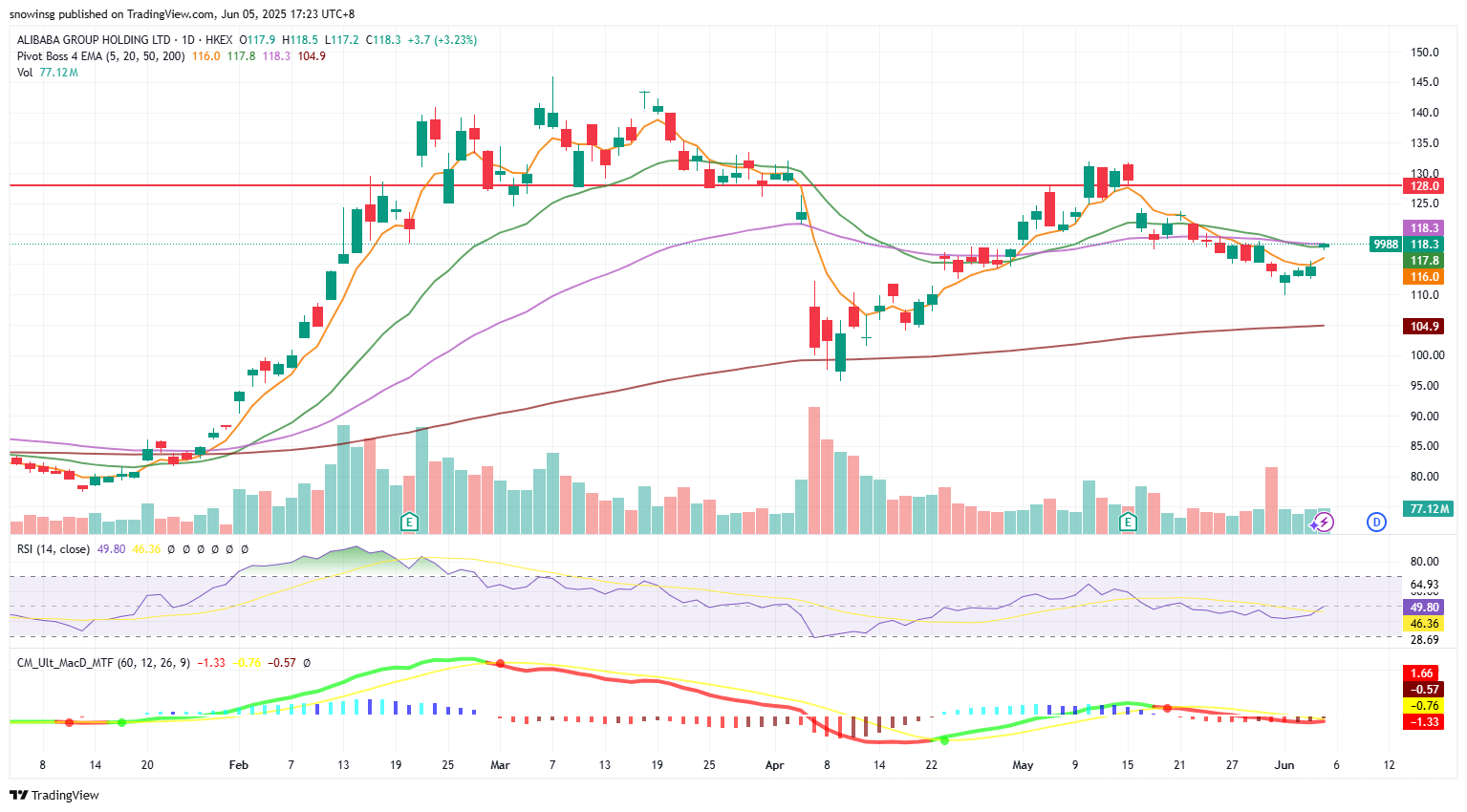
Task: Click the snowinsg published on TradingView.com header
Action: click(182, 14)
